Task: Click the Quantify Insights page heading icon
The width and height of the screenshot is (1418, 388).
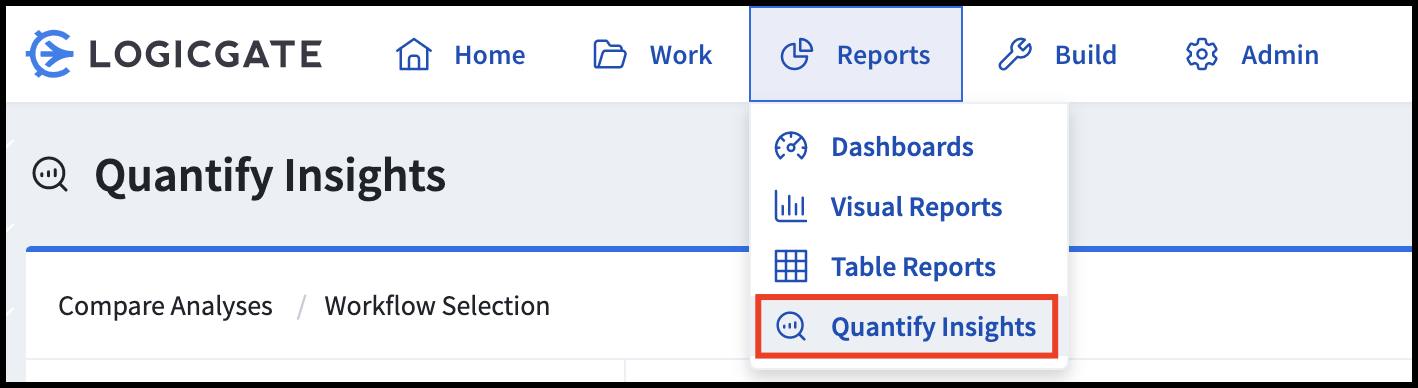Action: coord(50,175)
